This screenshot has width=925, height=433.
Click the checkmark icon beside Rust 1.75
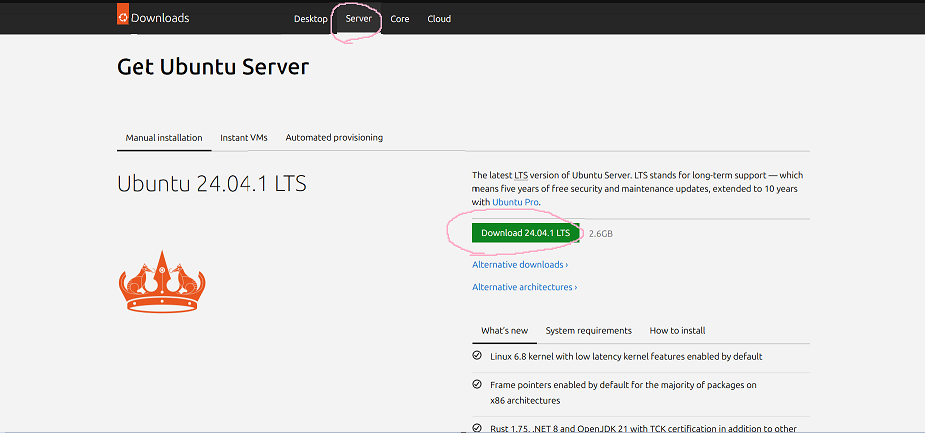coord(477,428)
